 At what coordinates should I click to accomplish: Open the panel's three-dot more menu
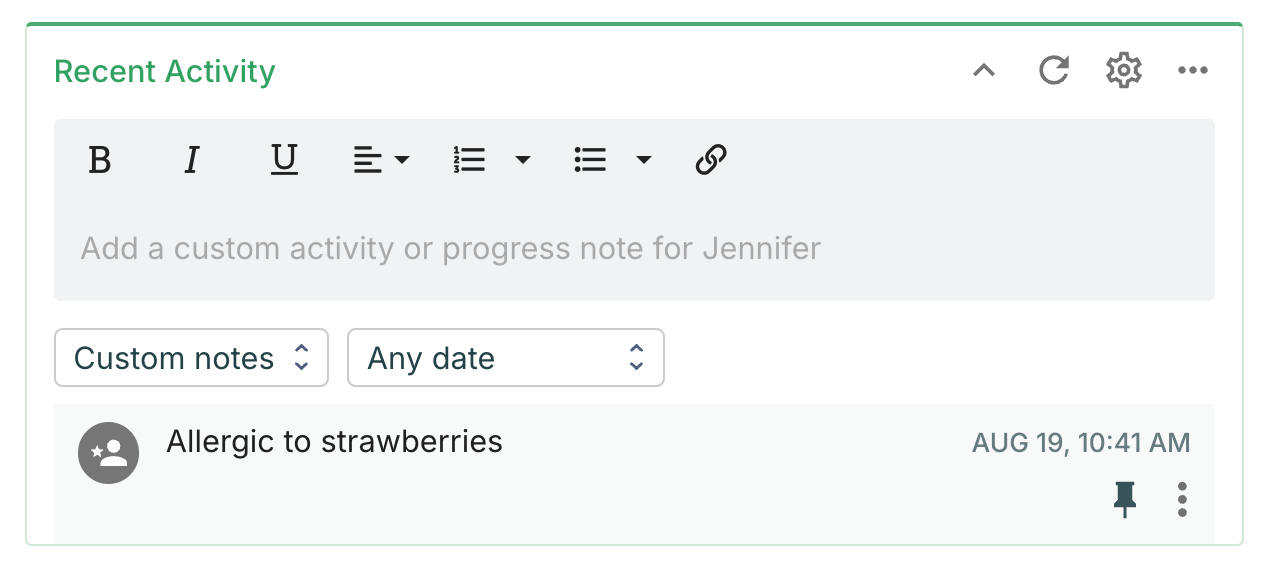click(1193, 71)
